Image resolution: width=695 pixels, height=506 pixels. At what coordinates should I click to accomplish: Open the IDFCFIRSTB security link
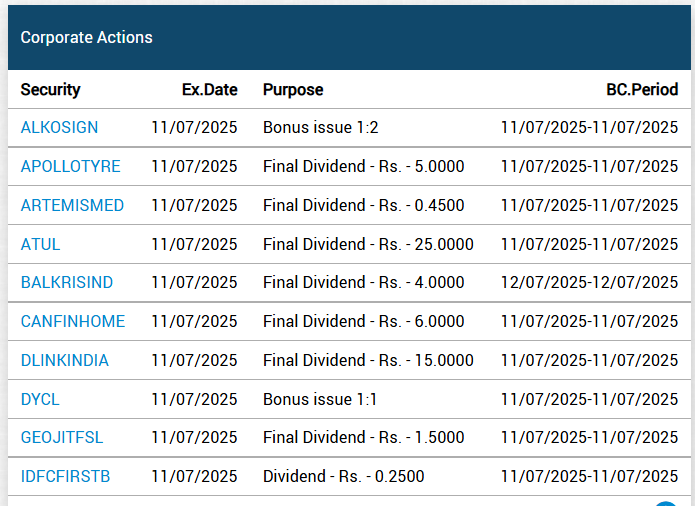(66, 477)
